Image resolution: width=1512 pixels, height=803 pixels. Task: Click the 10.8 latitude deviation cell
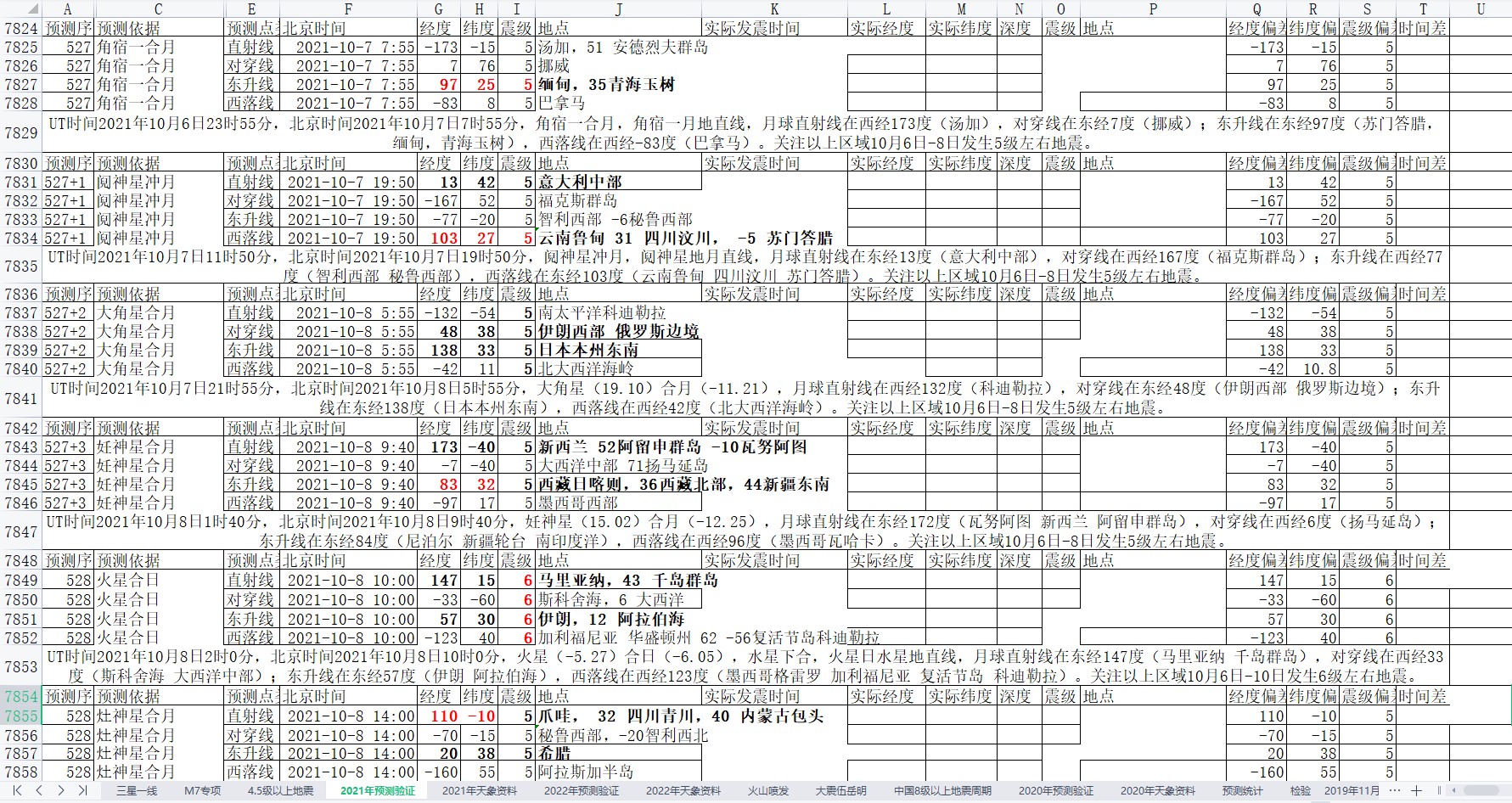1312,368
